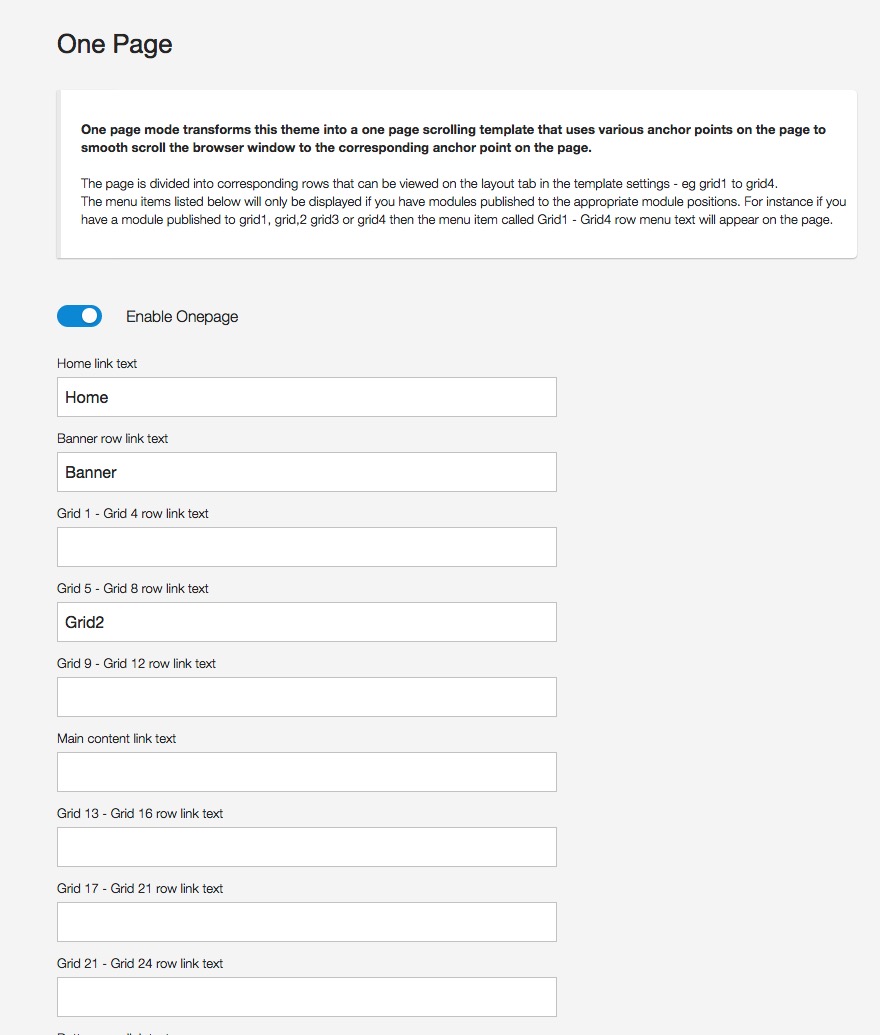Click into the Main content link text box
This screenshot has width=880, height=1035.
tap(306, 772)
